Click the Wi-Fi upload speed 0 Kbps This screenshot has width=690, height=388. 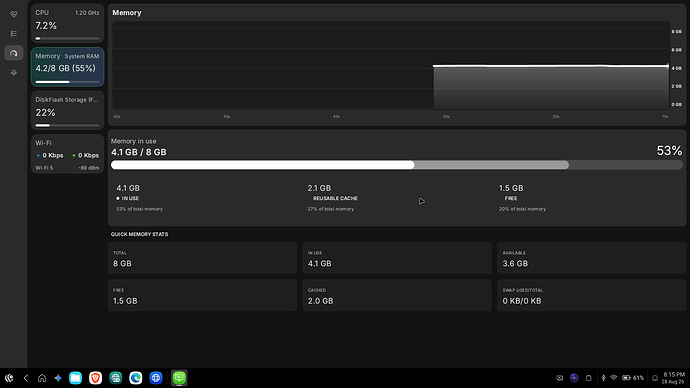[85, 155]
